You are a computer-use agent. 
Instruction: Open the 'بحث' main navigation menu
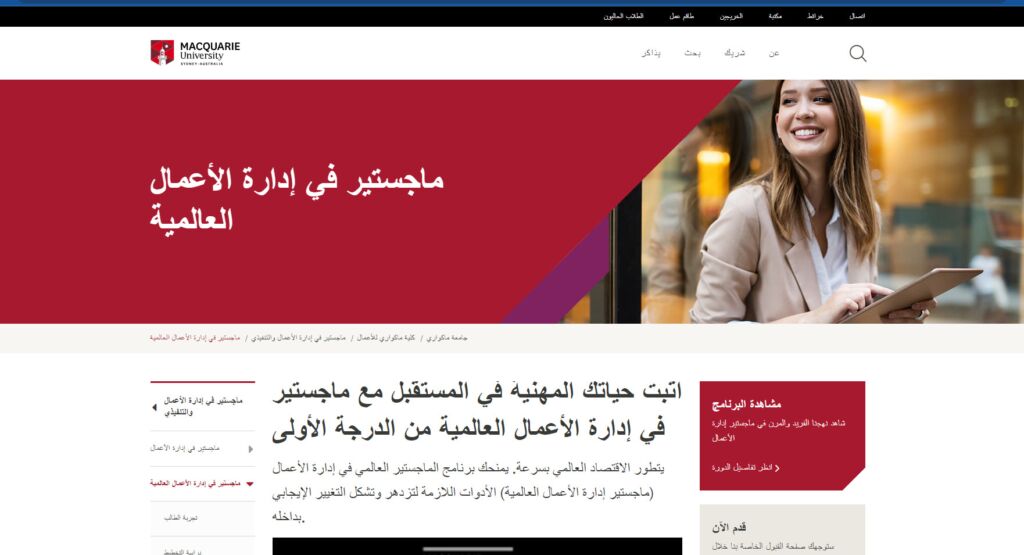point(692,53)
